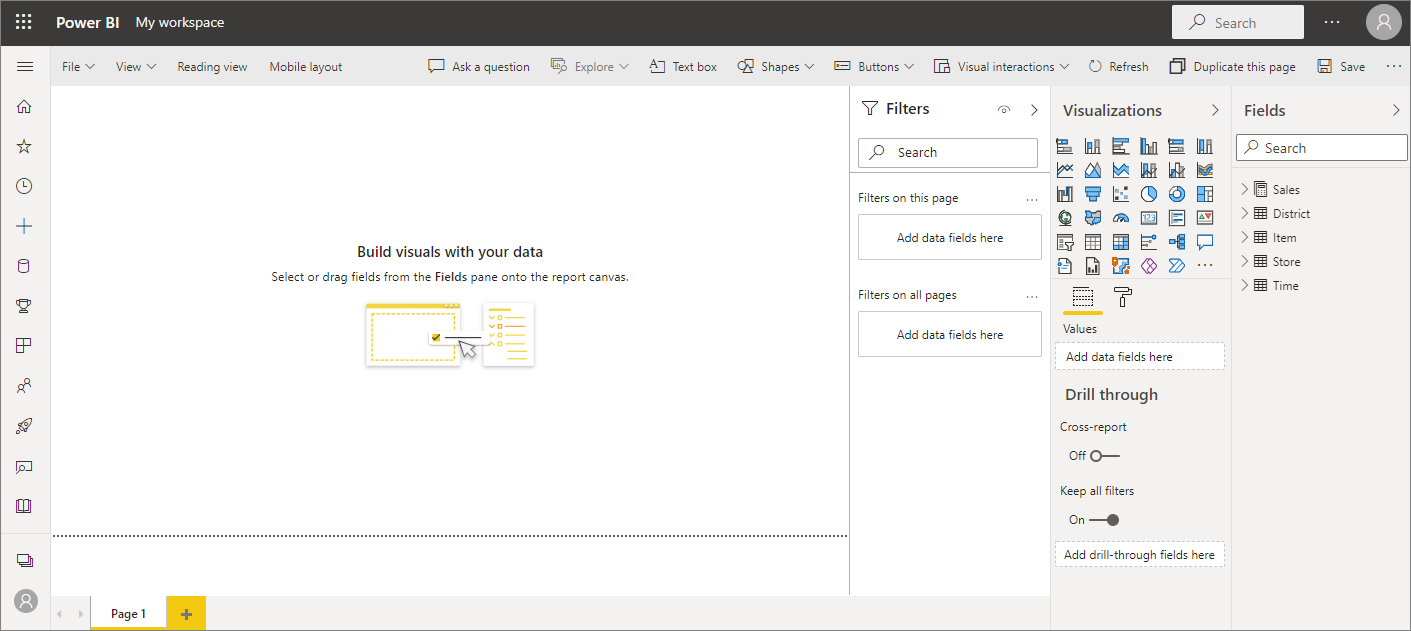The width and height of the screenshot is (1411, 631).
Task: Click the Create plus in sidebar
Action: pyautogui.click(x=25, y=226)
